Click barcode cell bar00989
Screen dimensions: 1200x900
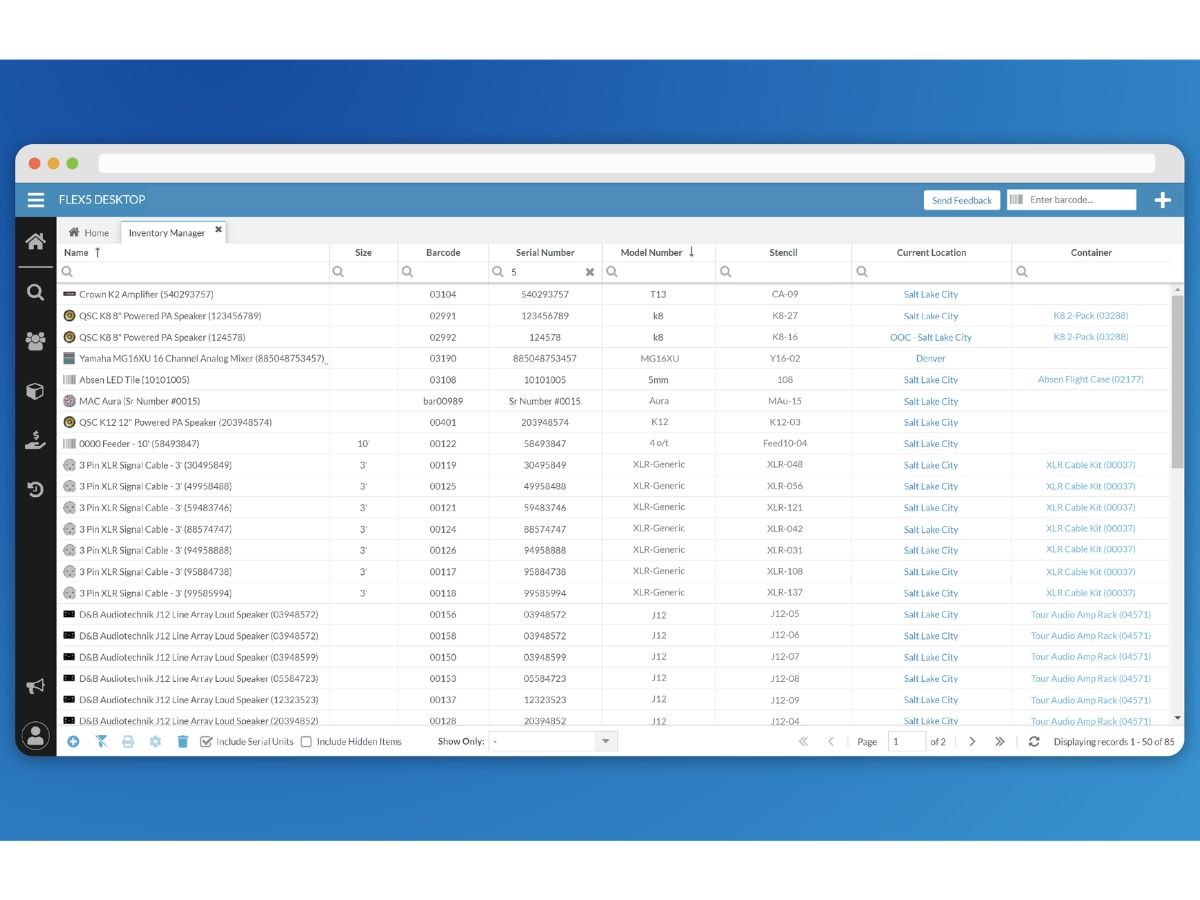[443, 401]
